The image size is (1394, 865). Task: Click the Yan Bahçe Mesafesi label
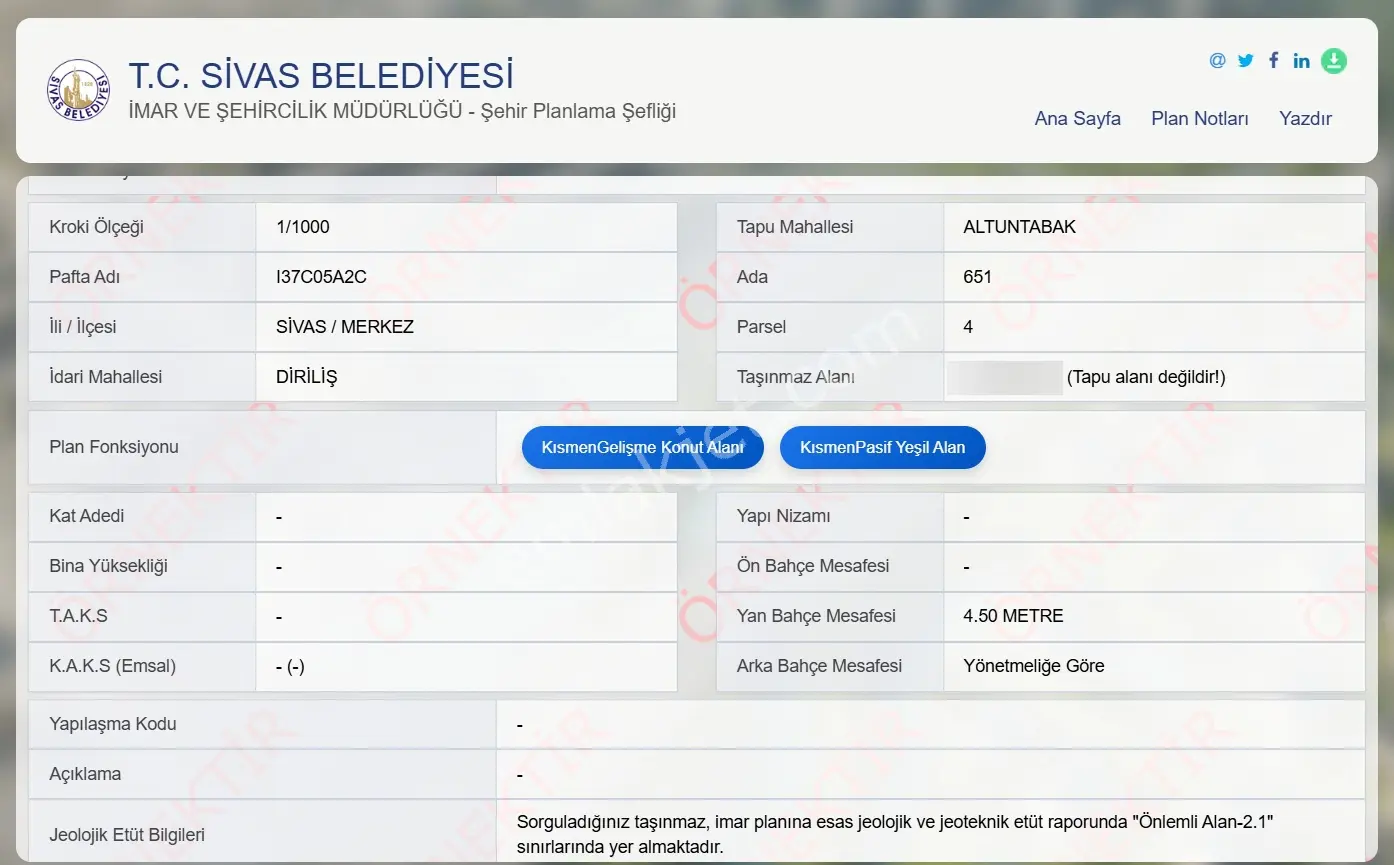pyautogui.click(x=816, y=616)
